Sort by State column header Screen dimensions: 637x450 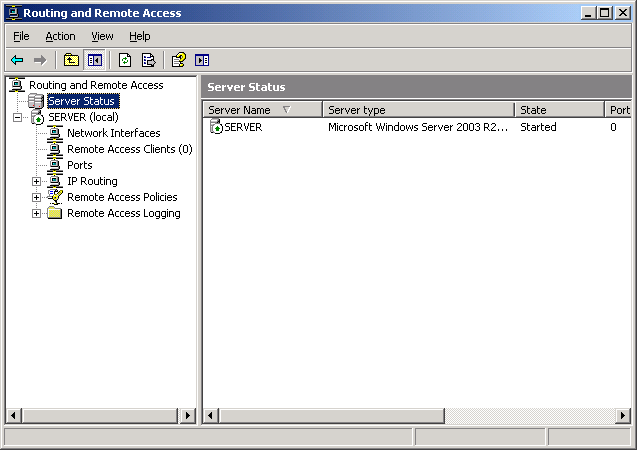(x=559, y=110)
